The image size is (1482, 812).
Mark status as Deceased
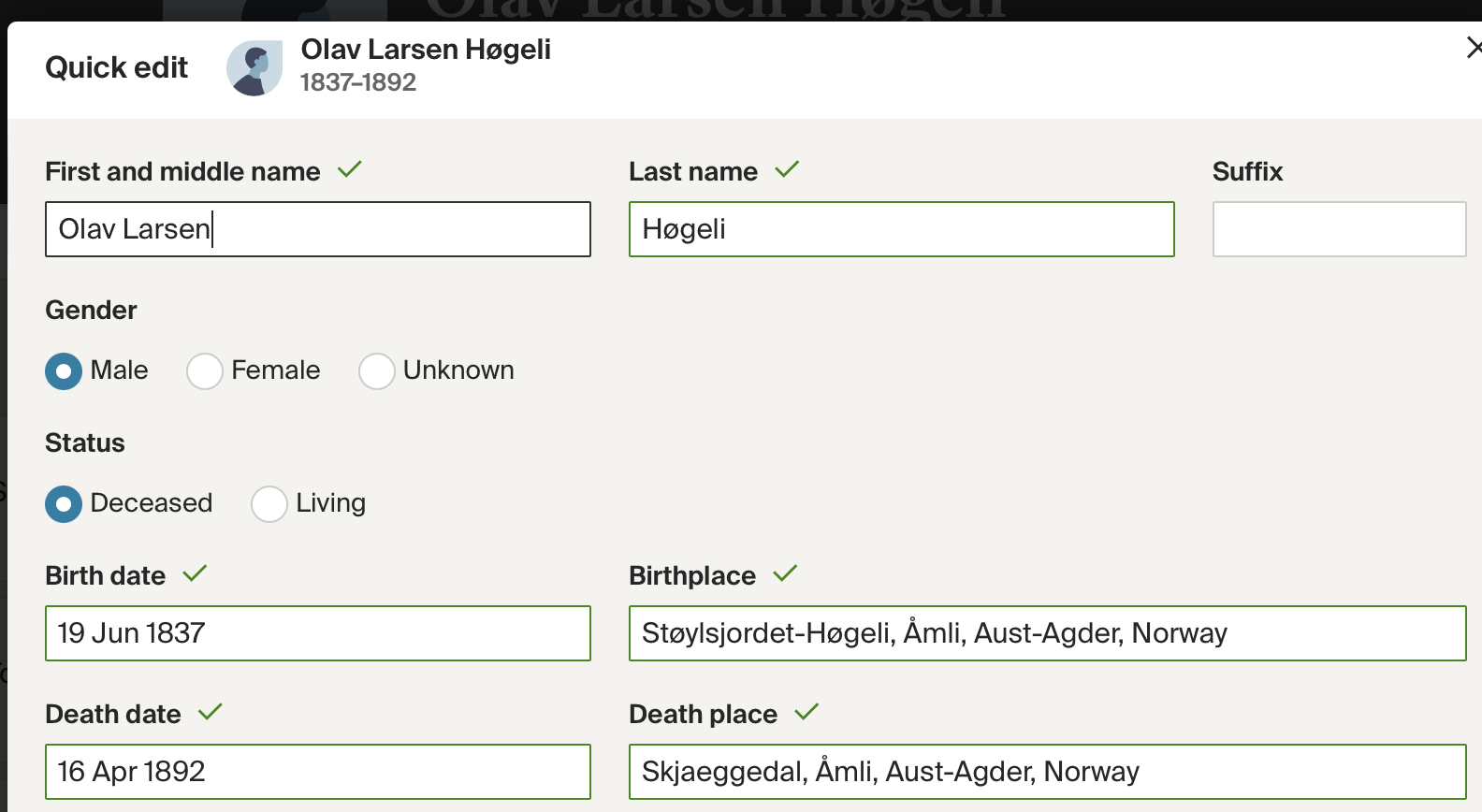coord(64,504)
